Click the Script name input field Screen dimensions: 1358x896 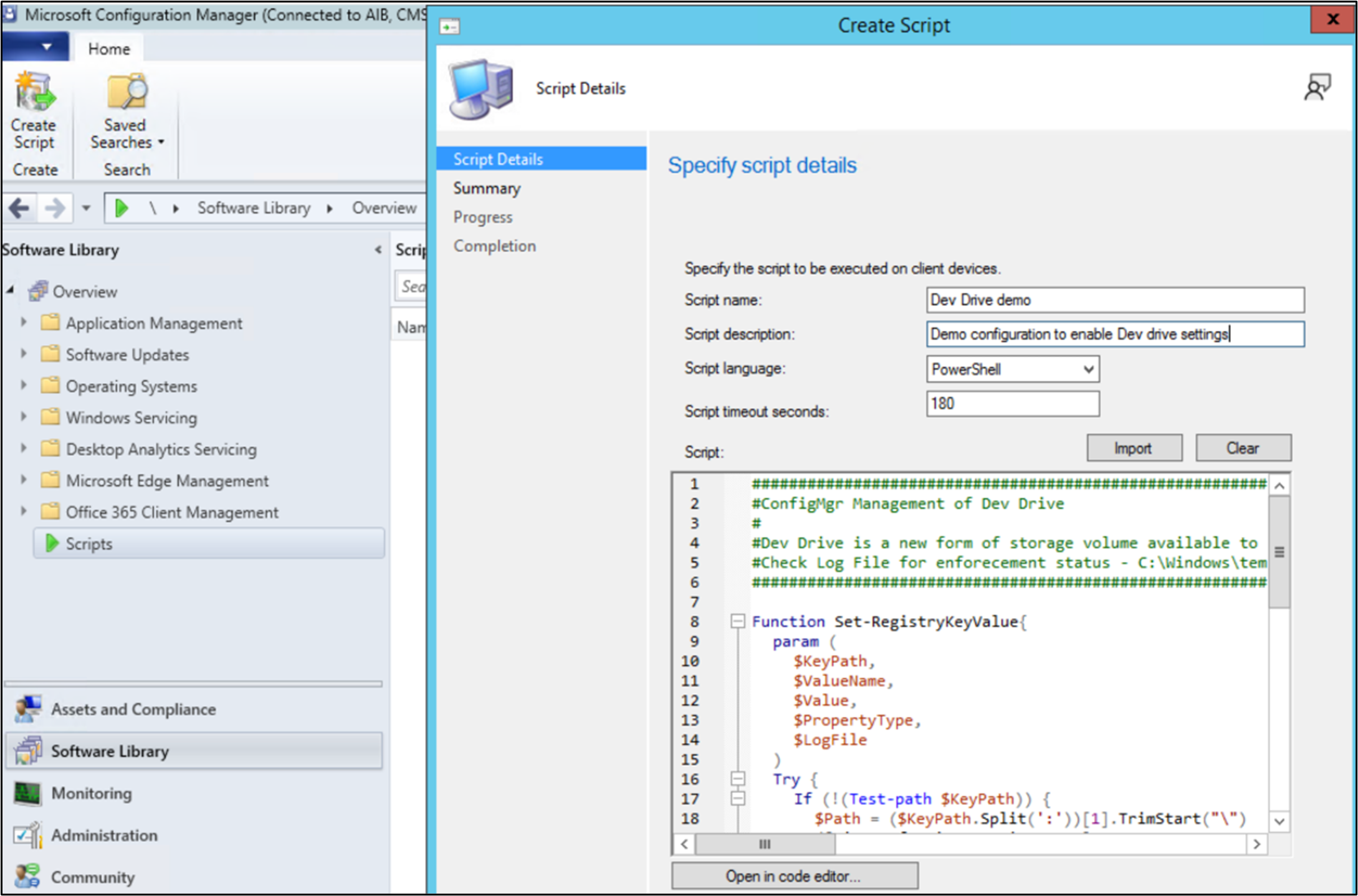click(1113, 299)
